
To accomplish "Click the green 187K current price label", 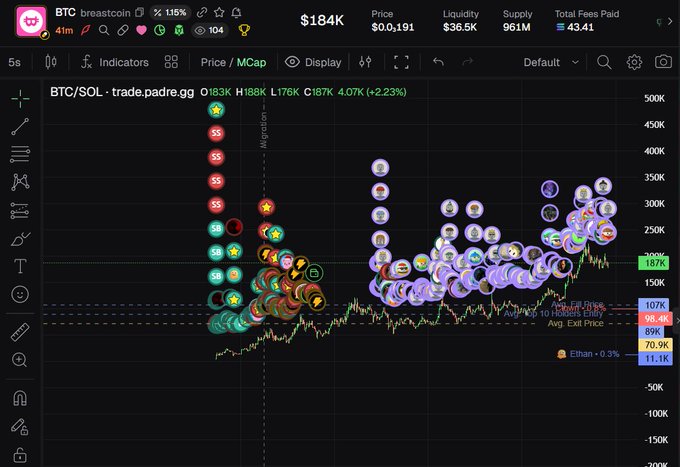I will pyautogui.click(x=654, y=263).
